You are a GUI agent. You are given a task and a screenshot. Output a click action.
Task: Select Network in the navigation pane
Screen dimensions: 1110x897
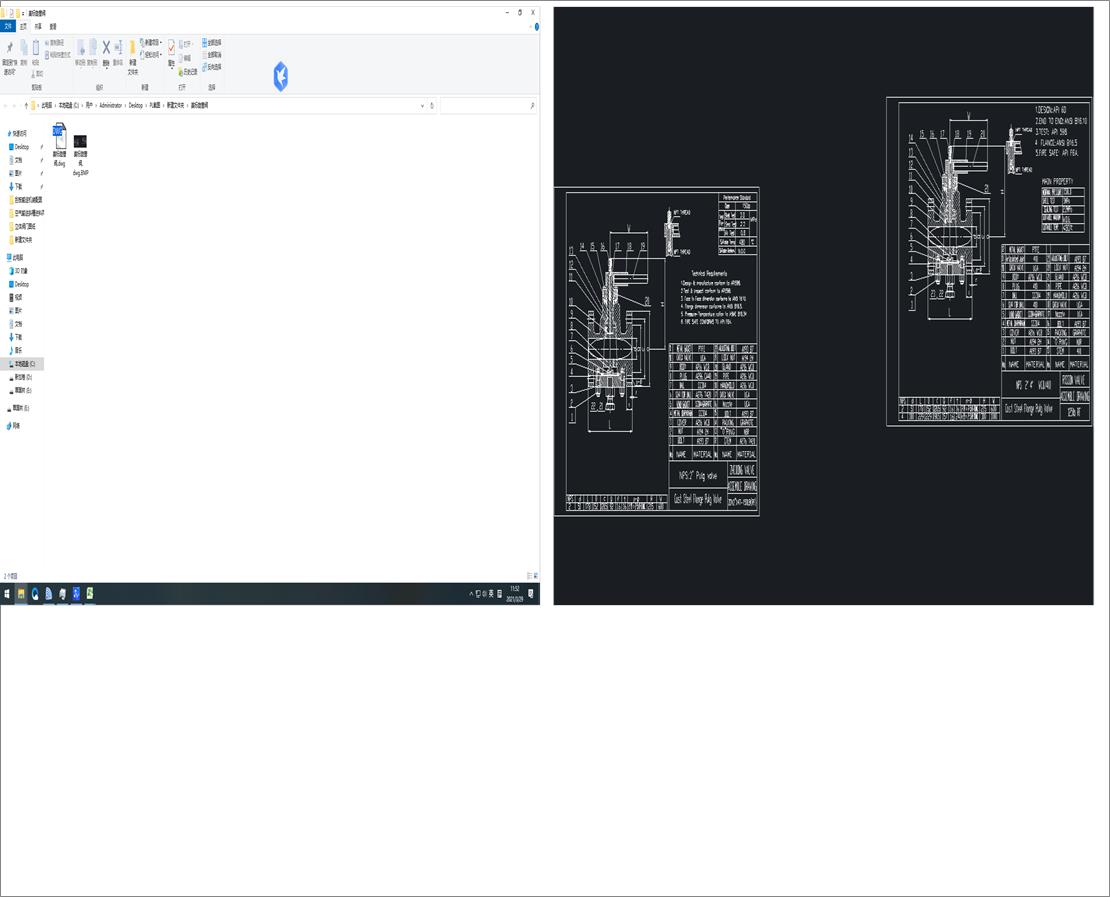click(14, 426)
